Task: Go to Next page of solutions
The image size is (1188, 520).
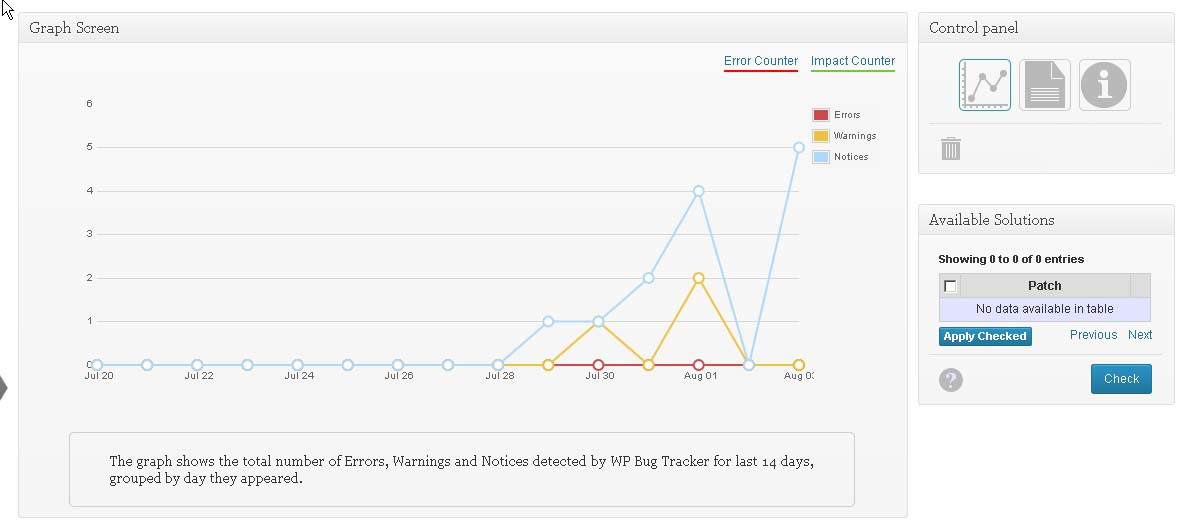Action: click(x=1140, y=335)
